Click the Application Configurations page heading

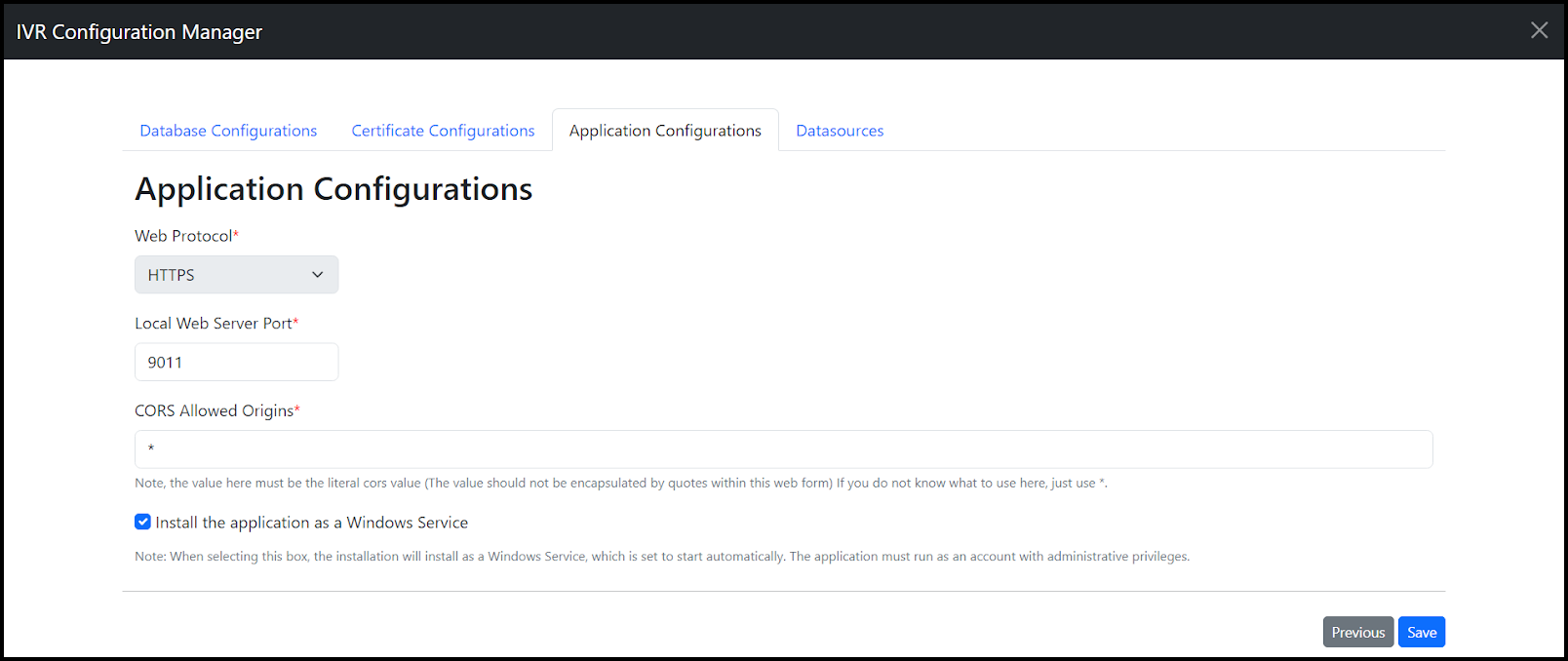(333, 189)
